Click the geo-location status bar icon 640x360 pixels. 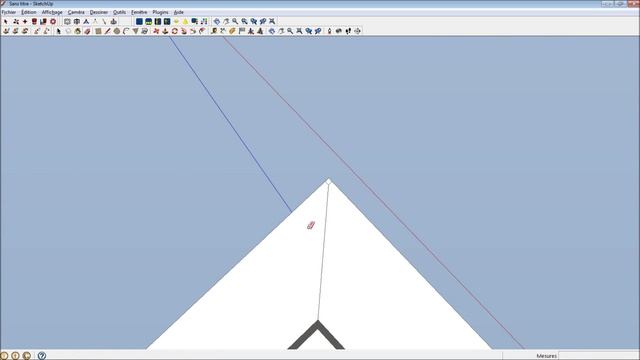(x=4, y=356)
